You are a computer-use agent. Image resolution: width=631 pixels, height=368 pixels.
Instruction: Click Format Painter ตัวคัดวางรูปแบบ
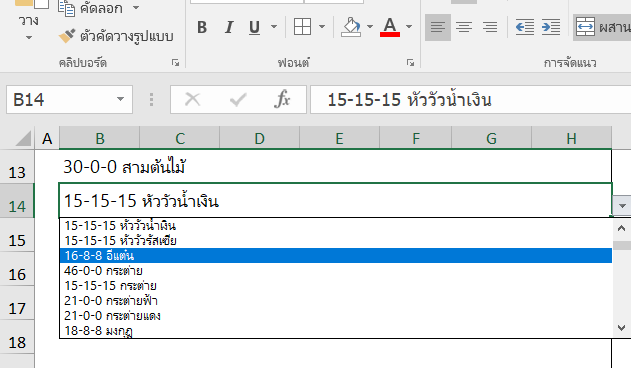[x=116, y=36]
